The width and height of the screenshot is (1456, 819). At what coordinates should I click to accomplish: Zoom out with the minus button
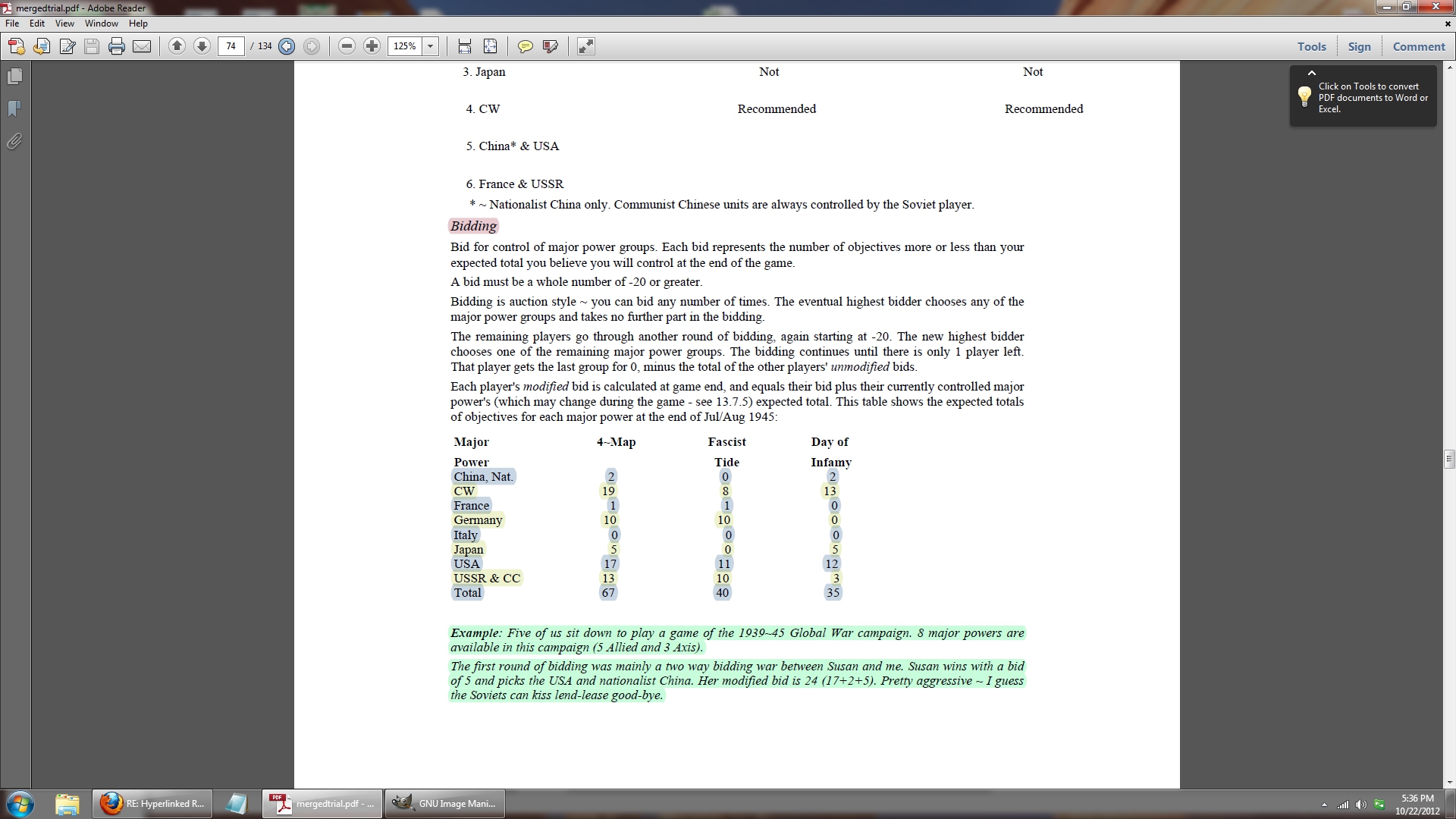click(x=347, y=46)
